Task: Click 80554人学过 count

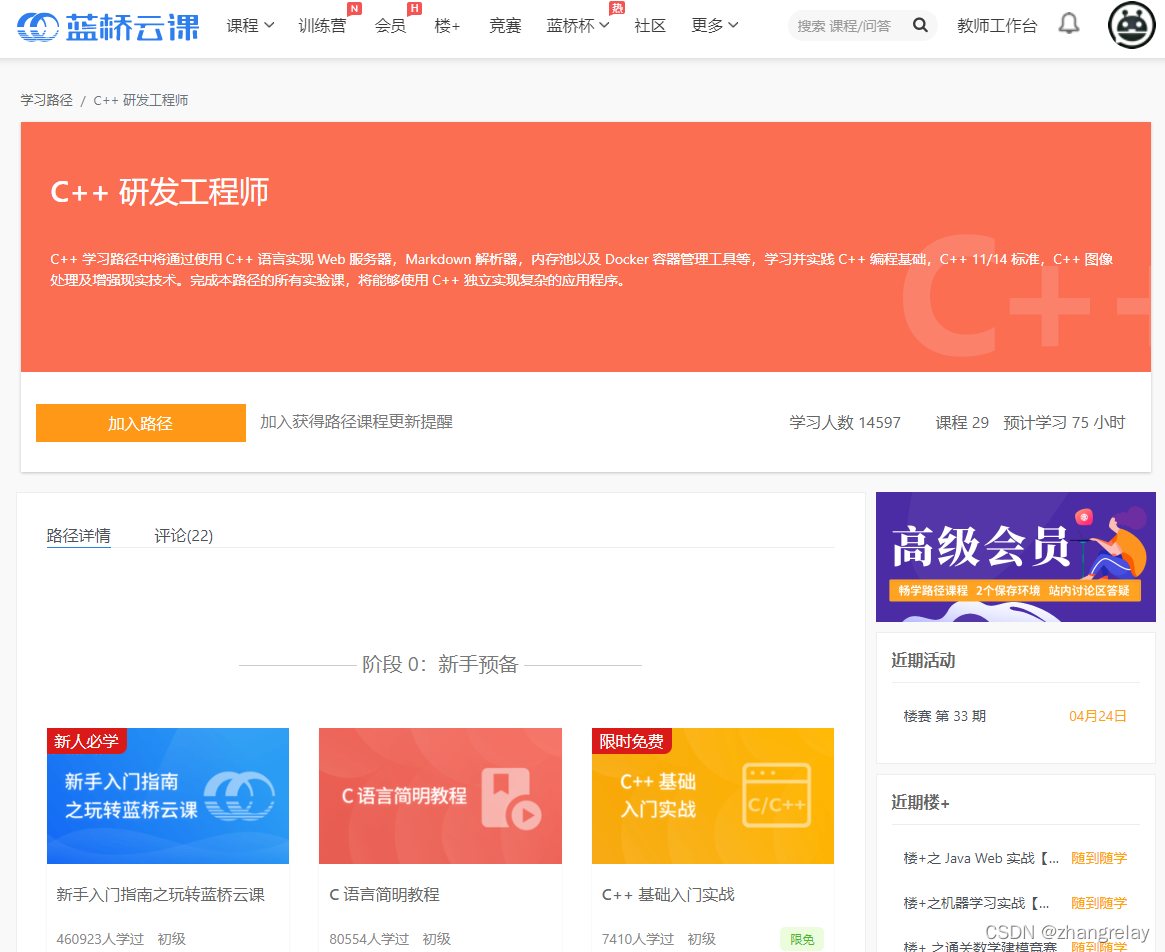Action: [x=369, y=939]
